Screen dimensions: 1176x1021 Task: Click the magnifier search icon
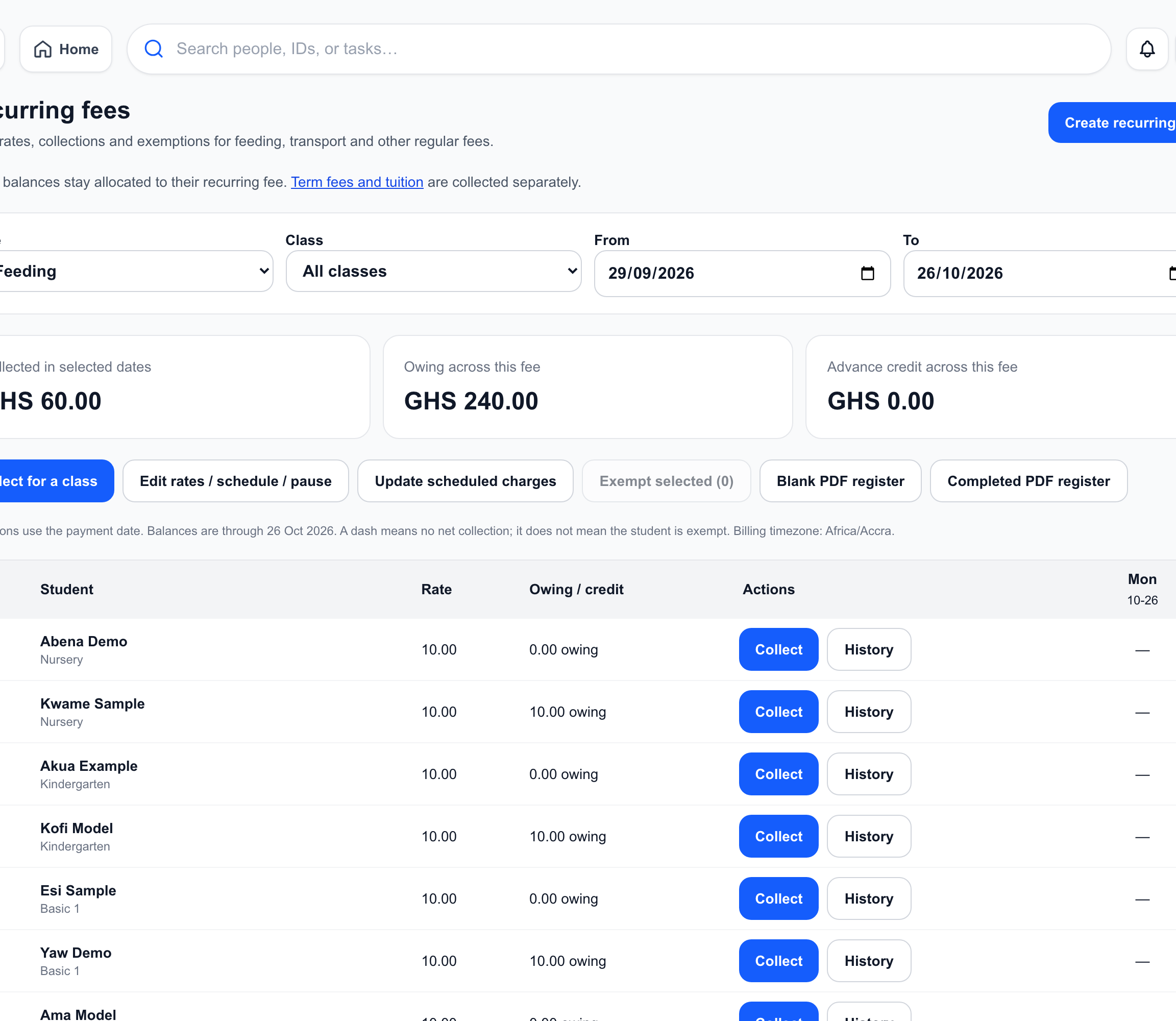coord(154,49)
